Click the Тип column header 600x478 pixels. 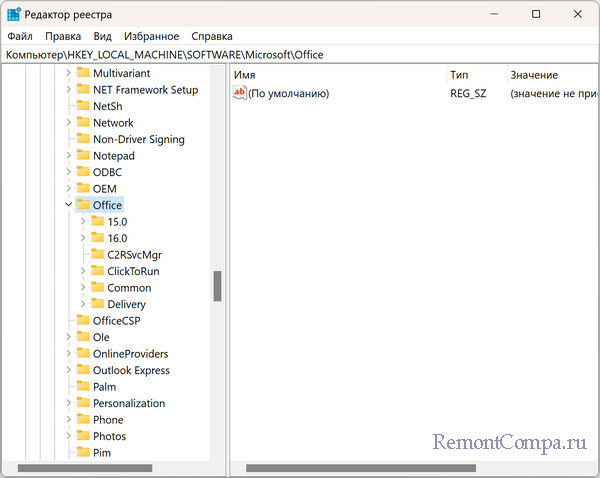point(476,75)
